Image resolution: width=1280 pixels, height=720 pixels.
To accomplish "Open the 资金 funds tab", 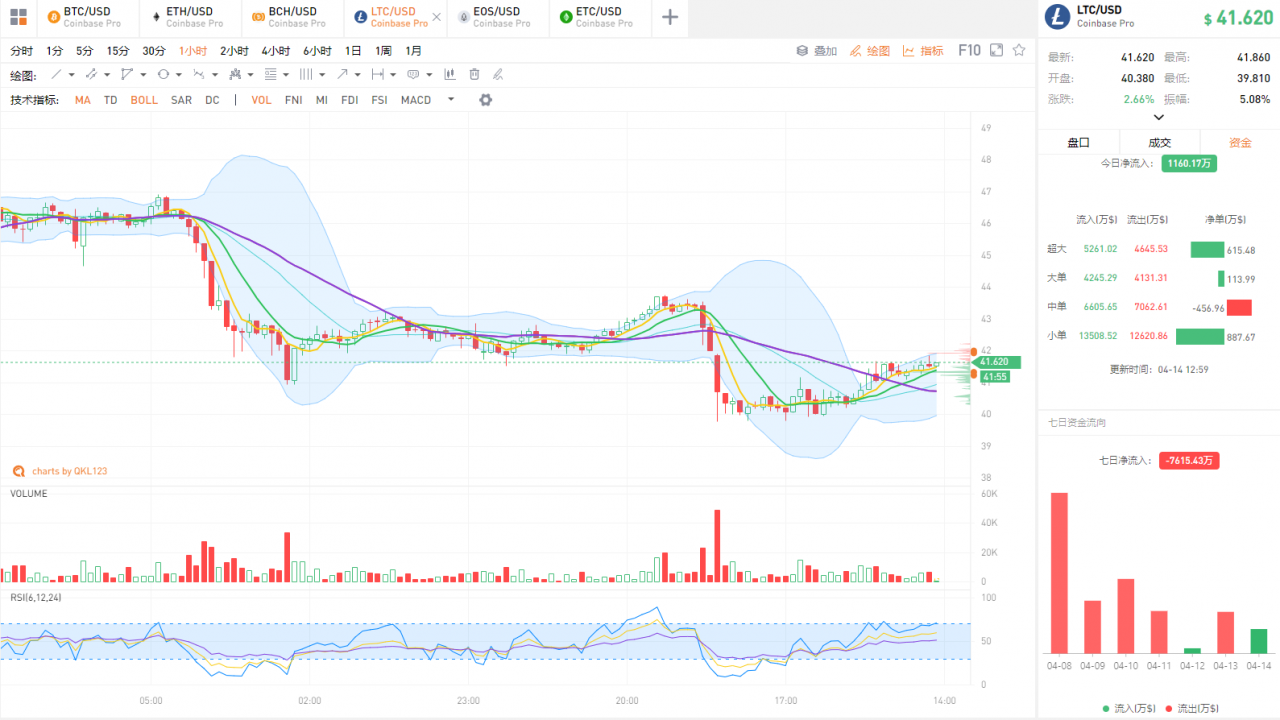I will 1240,142.
